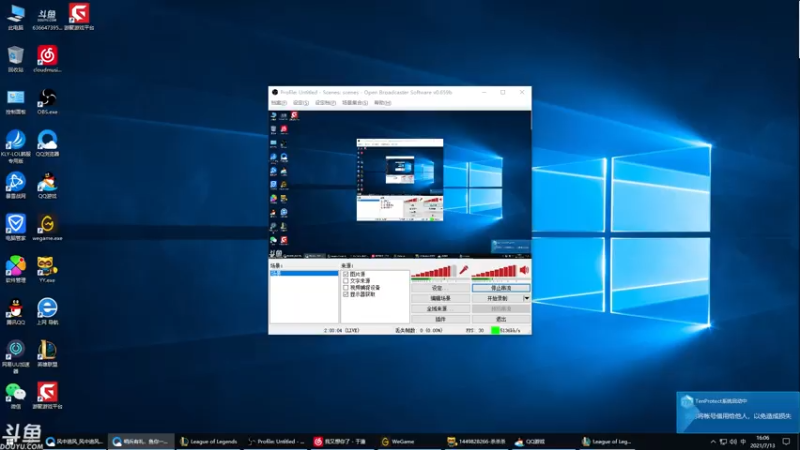Image resolution: width=800 pixels, height=450 pixels.
Task: Open the OBS.exe desktop shortcut
Action: pos(47,101)
